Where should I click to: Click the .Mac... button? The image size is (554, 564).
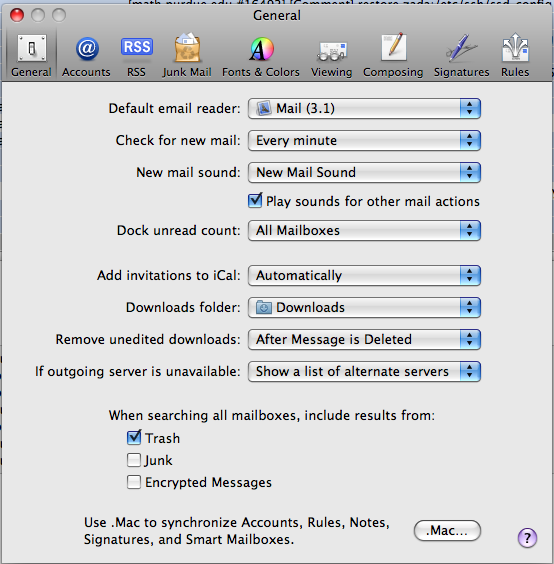[447, 531]
